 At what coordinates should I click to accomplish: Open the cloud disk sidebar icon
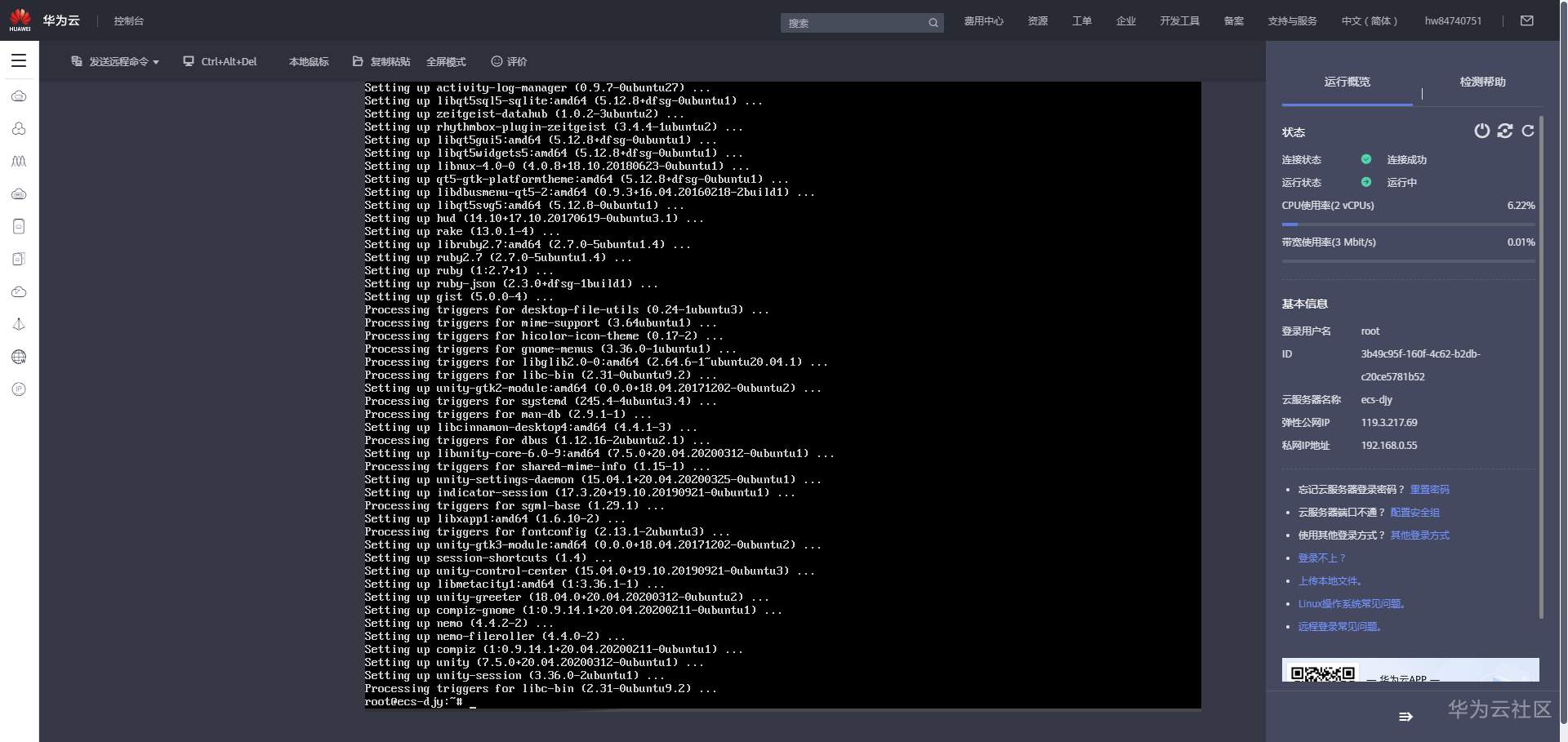pos(19,194)
